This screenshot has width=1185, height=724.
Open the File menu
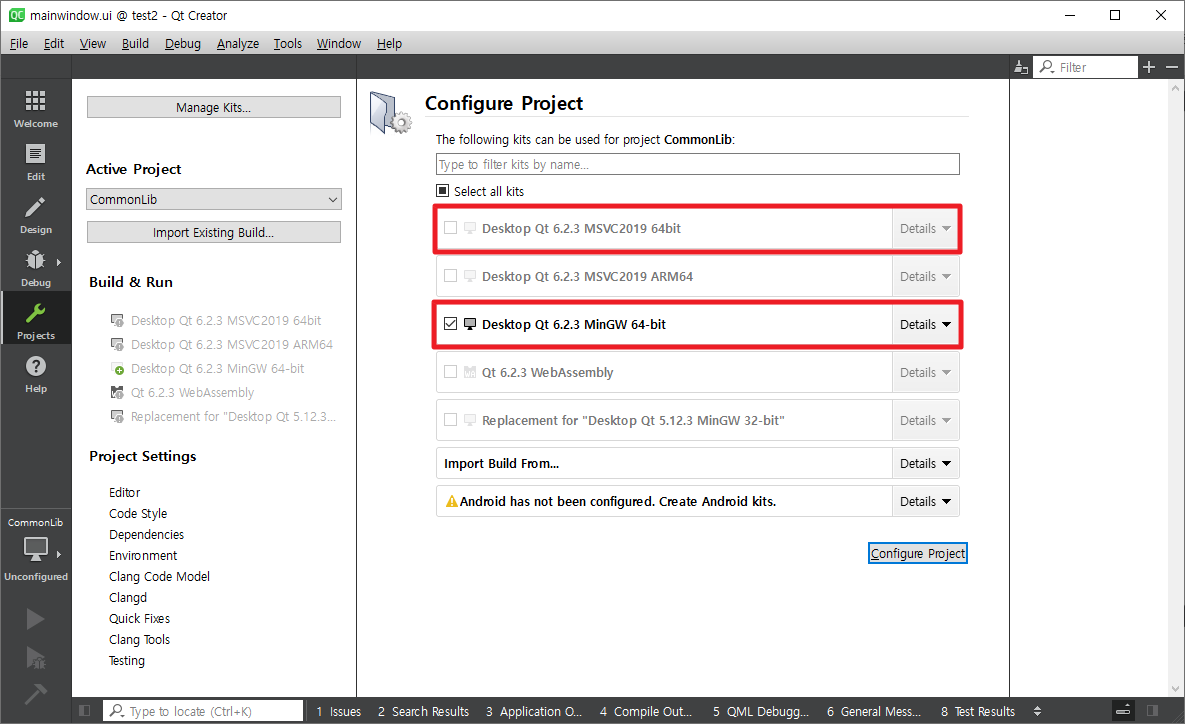[19, 44]
